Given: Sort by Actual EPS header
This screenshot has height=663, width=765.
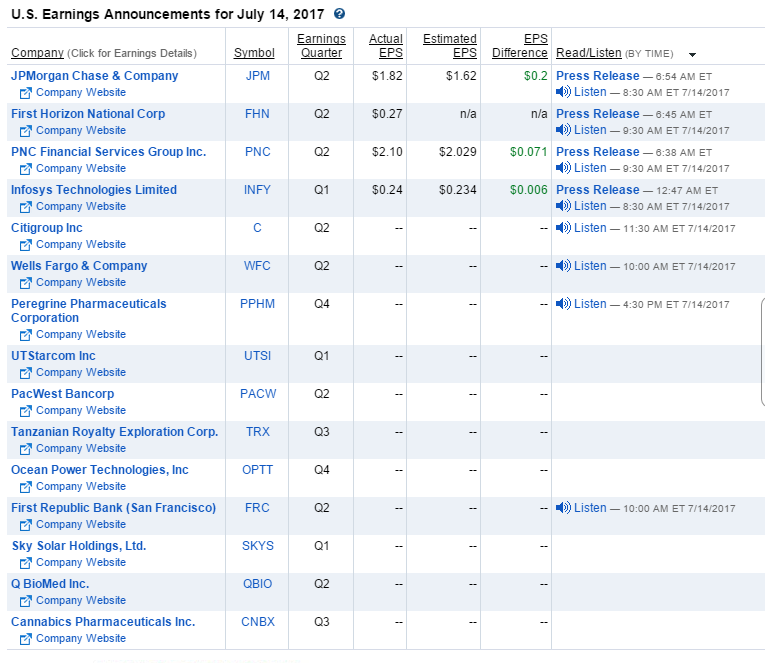Looking at the screenshot, I should 385,45.
